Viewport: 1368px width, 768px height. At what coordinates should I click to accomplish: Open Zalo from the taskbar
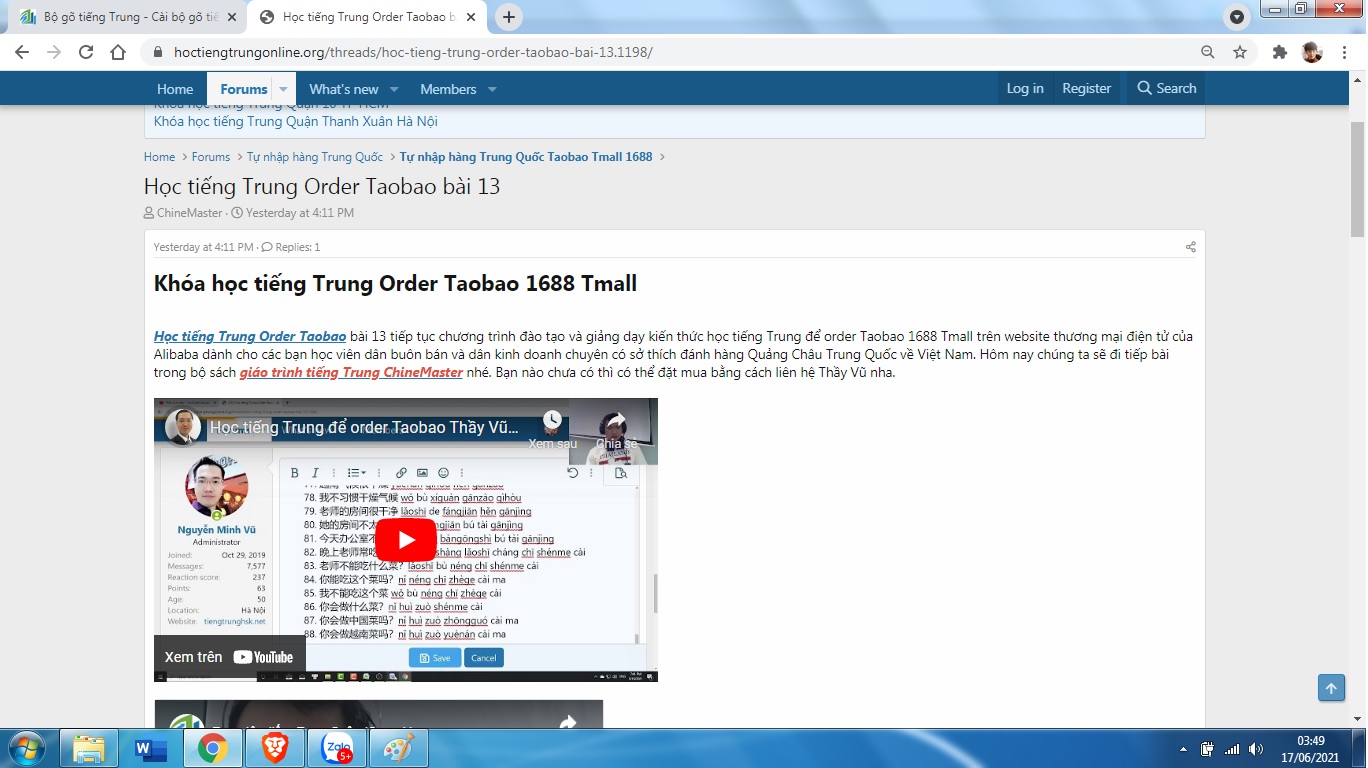tap(337, 748)
